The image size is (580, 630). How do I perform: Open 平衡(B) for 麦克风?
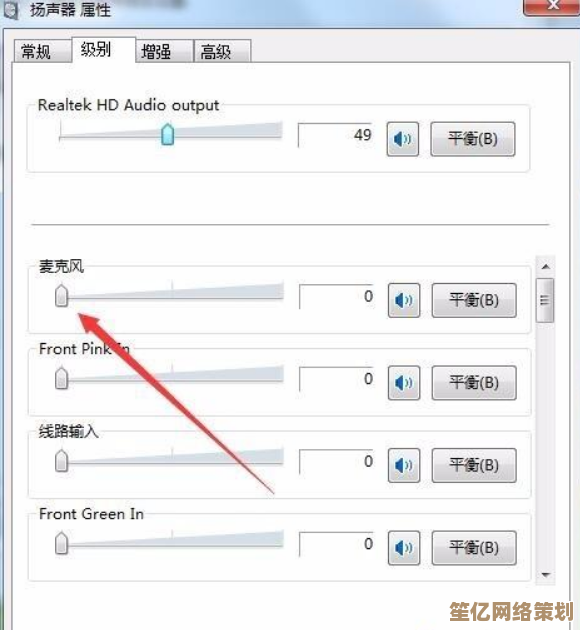[474, 301]
